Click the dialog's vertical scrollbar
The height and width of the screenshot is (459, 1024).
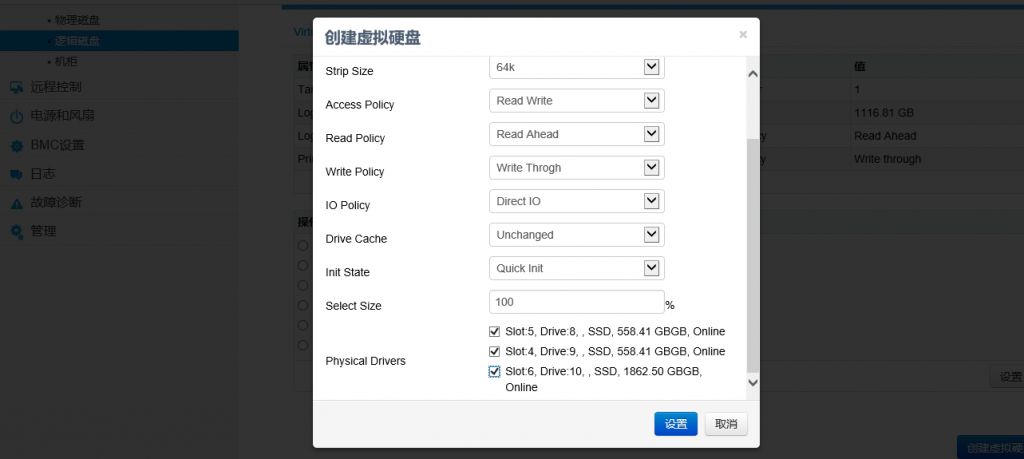753,250
